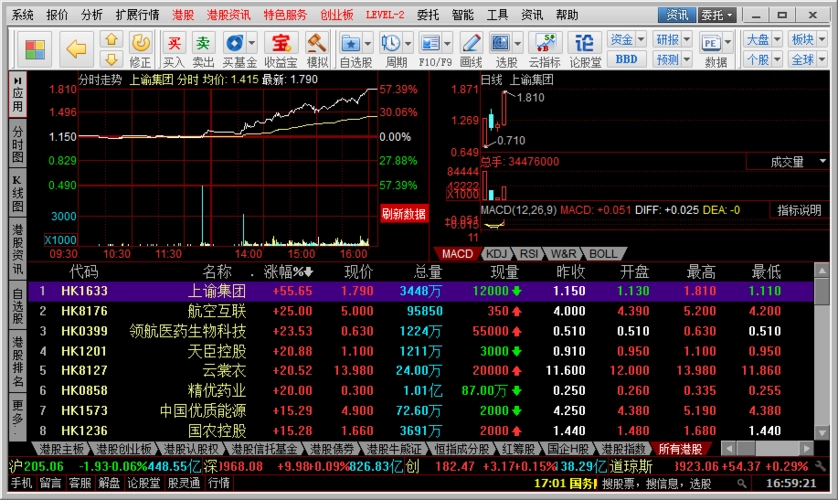The height and width of the screenshot is (500, 838).
Task: Click the 刷新数据 button
Action: tap(403, 214)
